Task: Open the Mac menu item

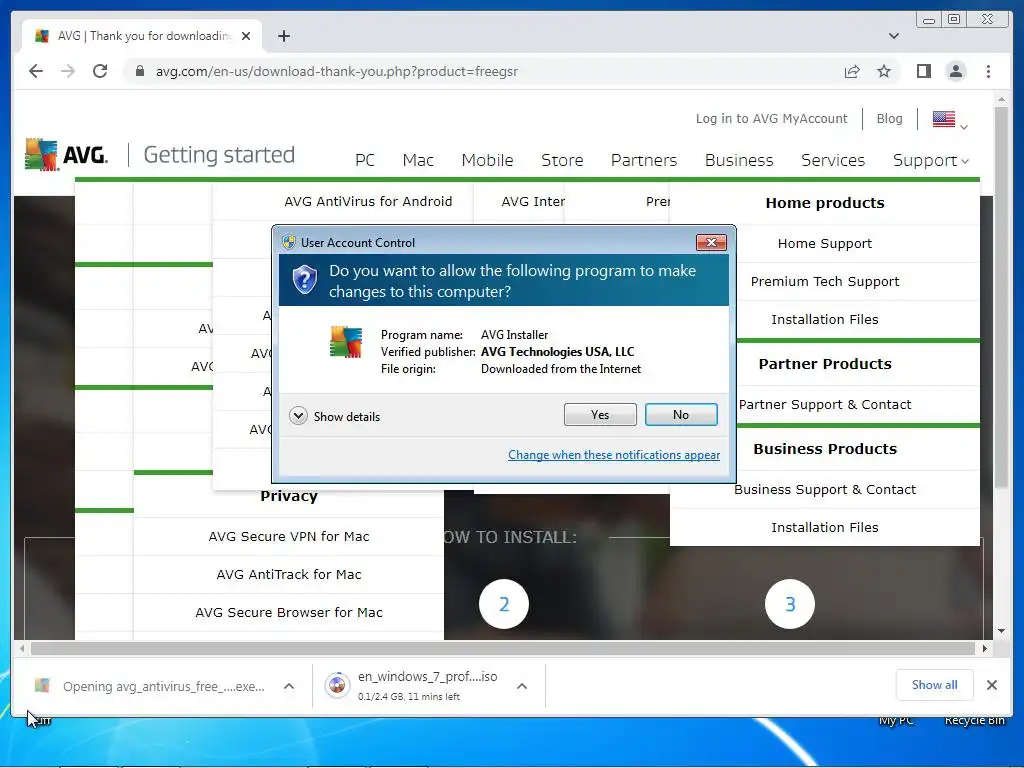Action: (x=418, y=160)
